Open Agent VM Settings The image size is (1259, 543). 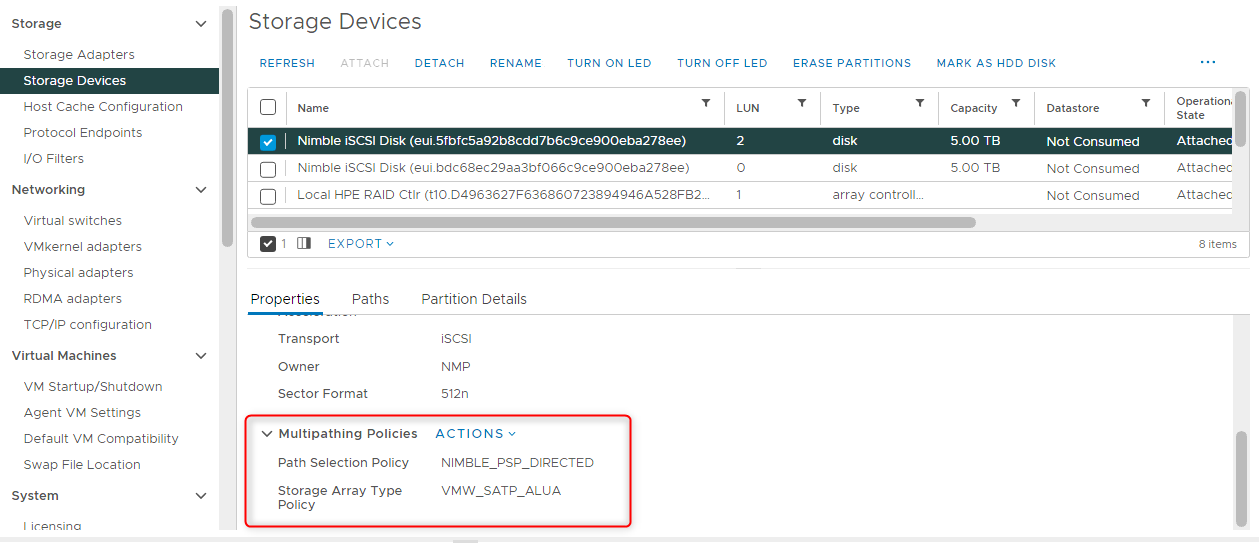(x=82, y=412)
